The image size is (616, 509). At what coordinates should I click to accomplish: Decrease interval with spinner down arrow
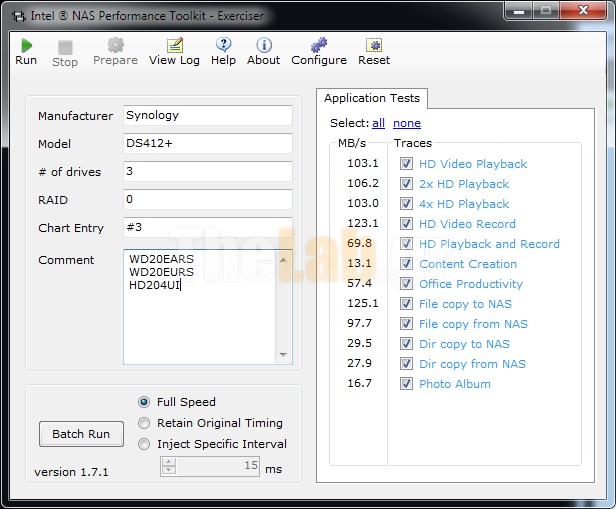coord(169,471)
